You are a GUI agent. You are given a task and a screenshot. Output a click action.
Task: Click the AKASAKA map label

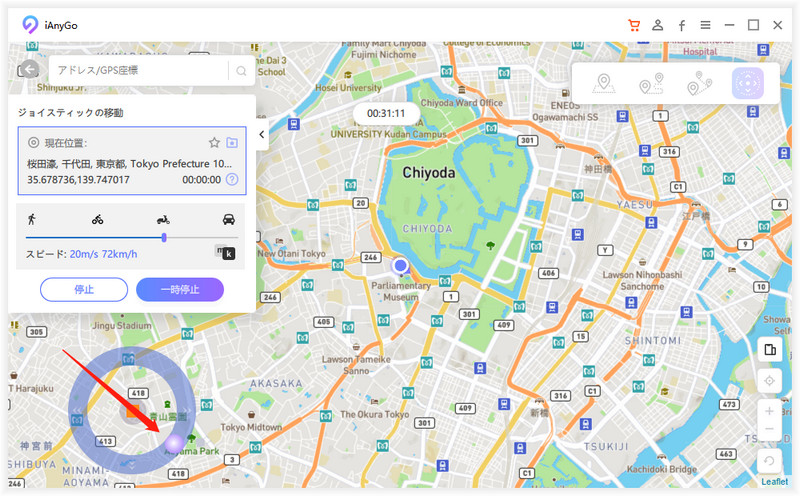(276, 383)
